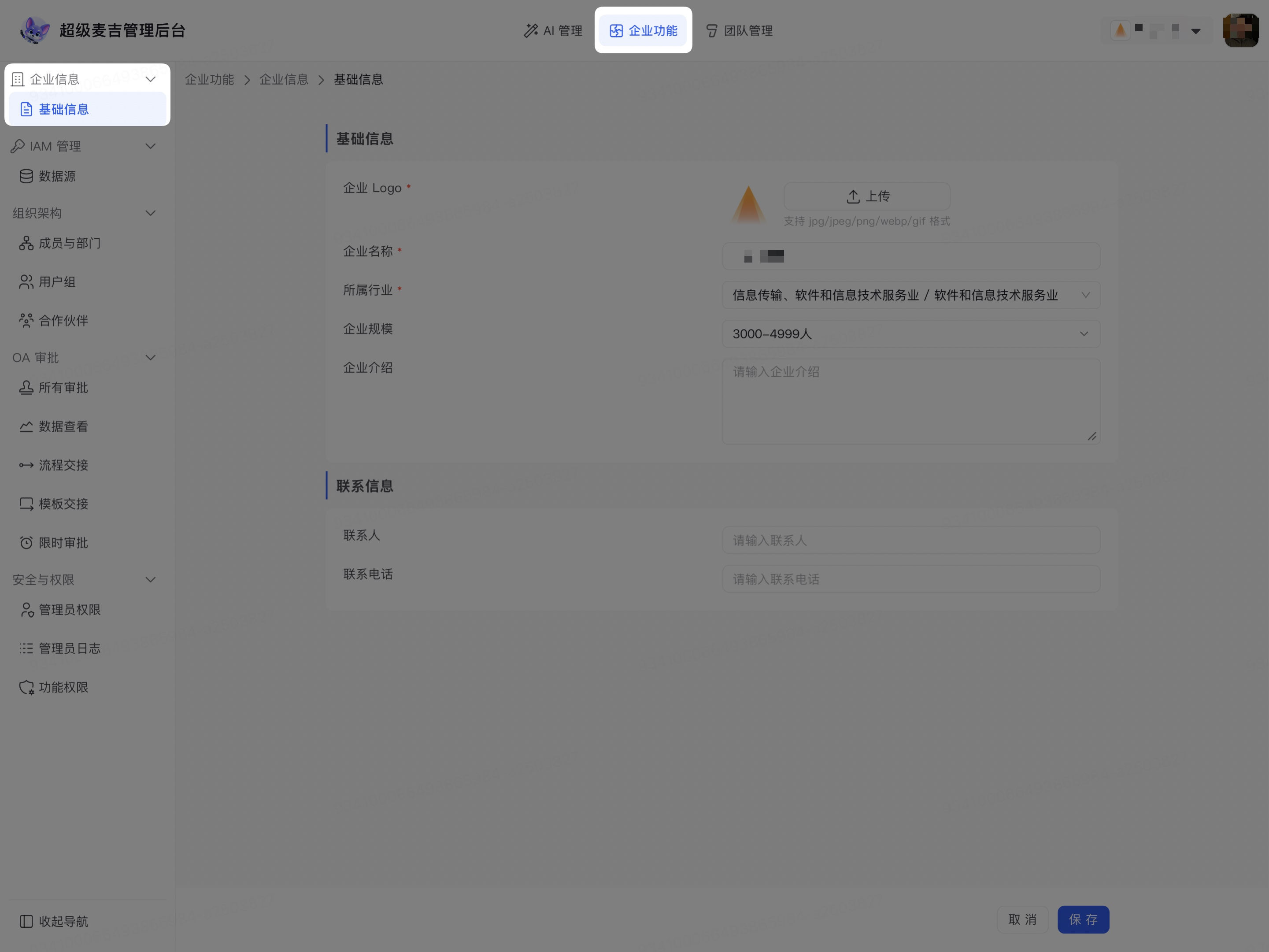Click the 企业信息 building icon

[x=18, y=79]
